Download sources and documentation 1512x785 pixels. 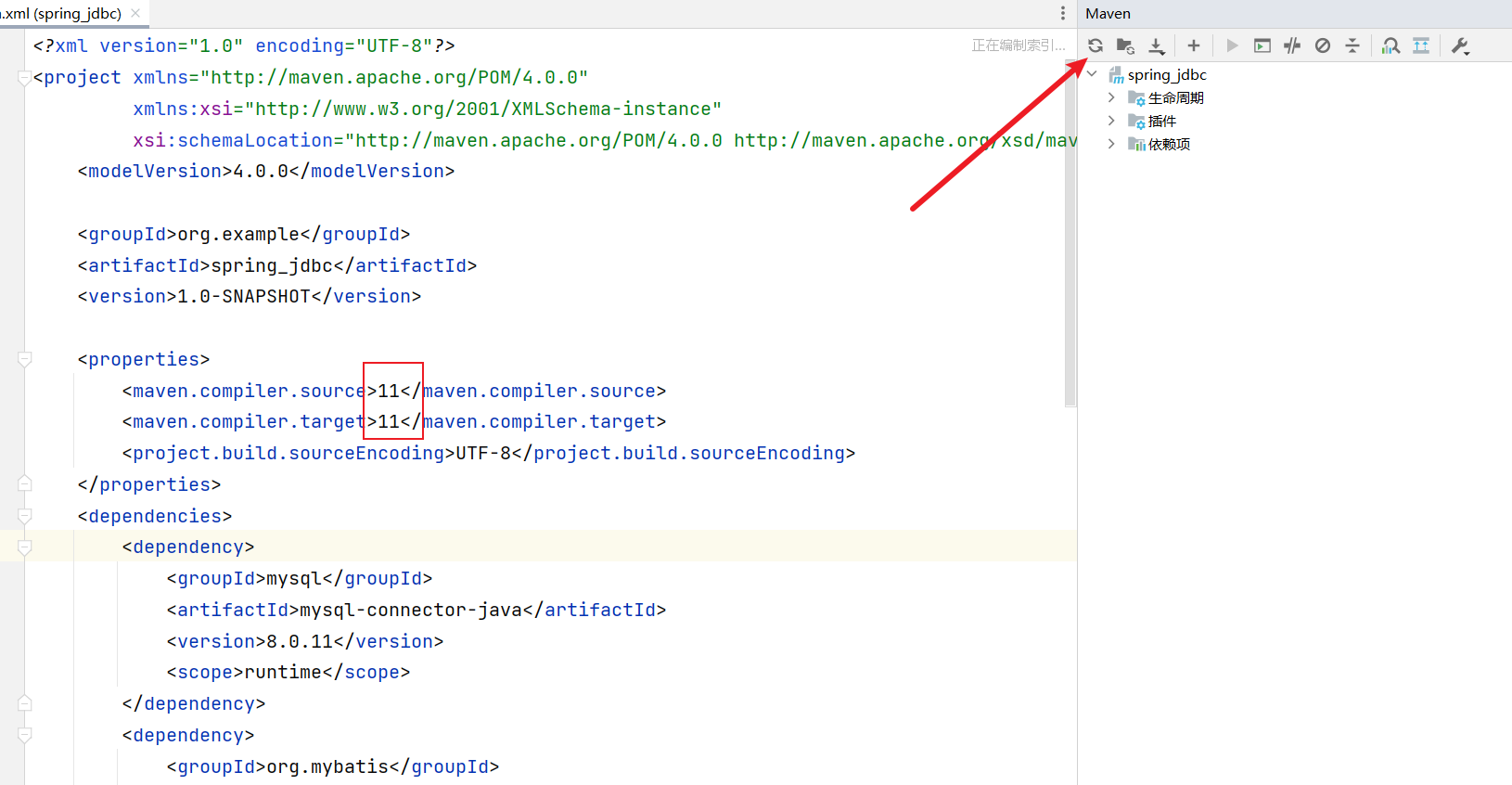click(x=1156, y=45)
